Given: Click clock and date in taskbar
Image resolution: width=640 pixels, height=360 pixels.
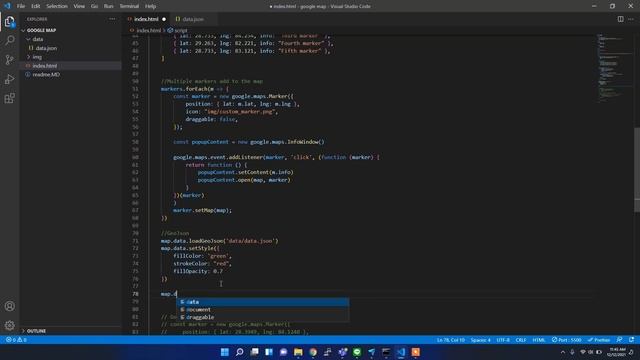Looking at the screenshot, I should click(x=616, y=352).
